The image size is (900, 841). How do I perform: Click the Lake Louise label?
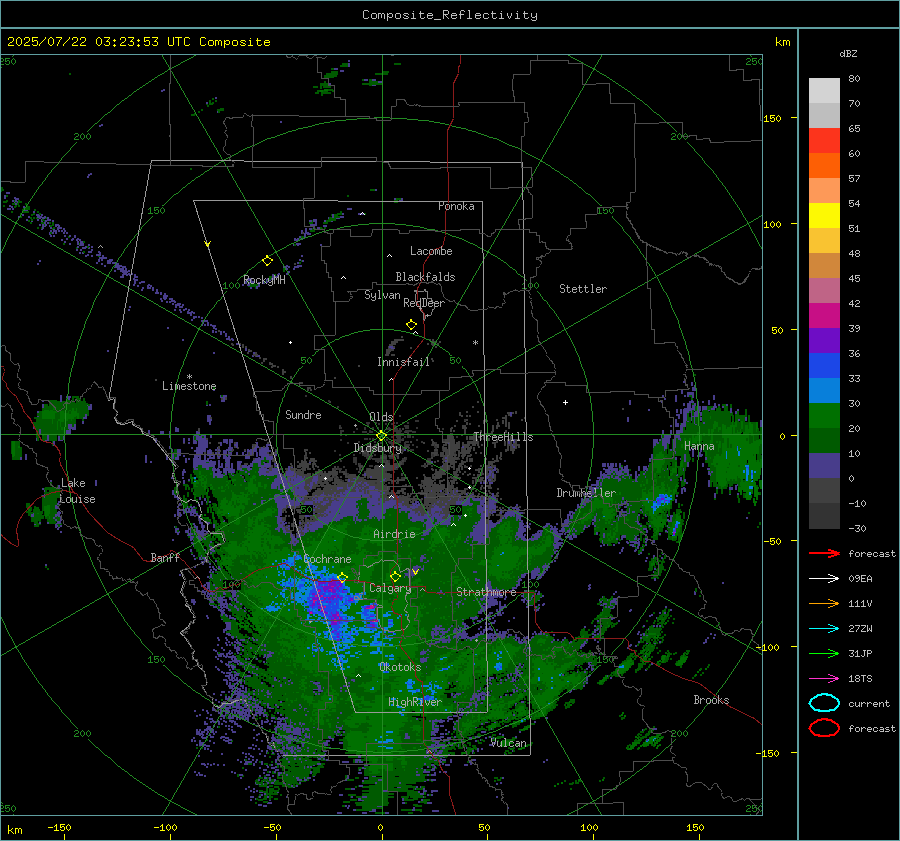[x=77, y=491]
